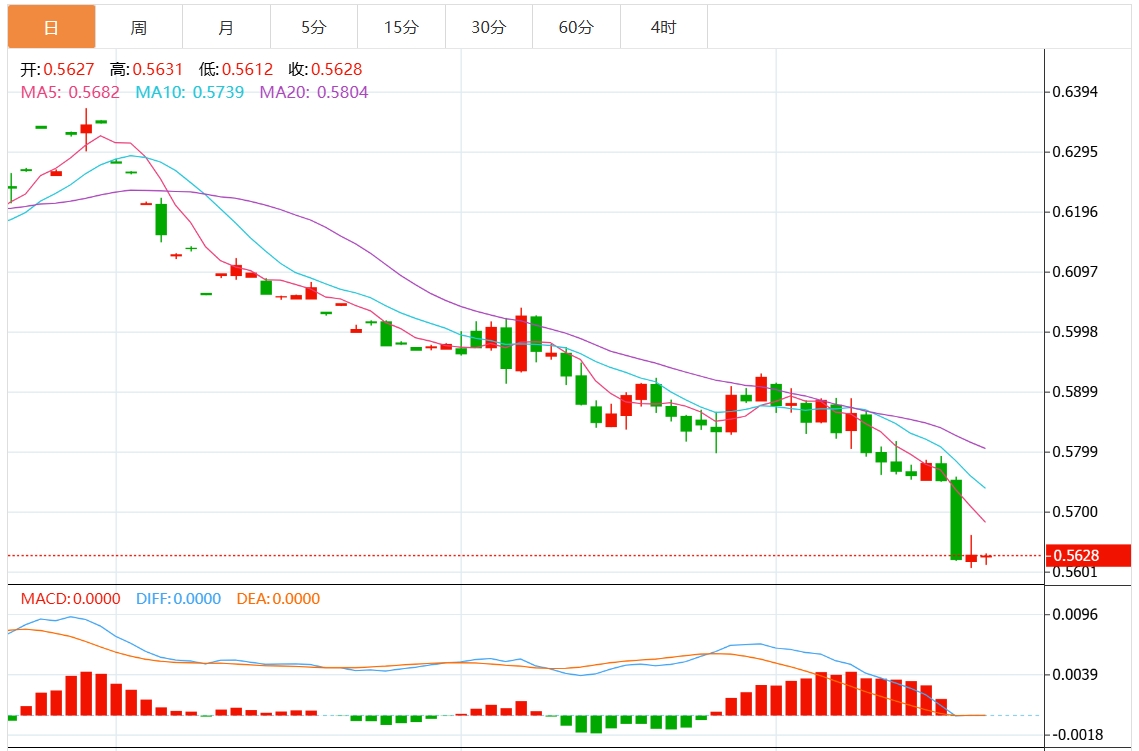Screen dimensions: 1139x751
Task: Click the MACD: 0.0000 label
Action: 70,598
